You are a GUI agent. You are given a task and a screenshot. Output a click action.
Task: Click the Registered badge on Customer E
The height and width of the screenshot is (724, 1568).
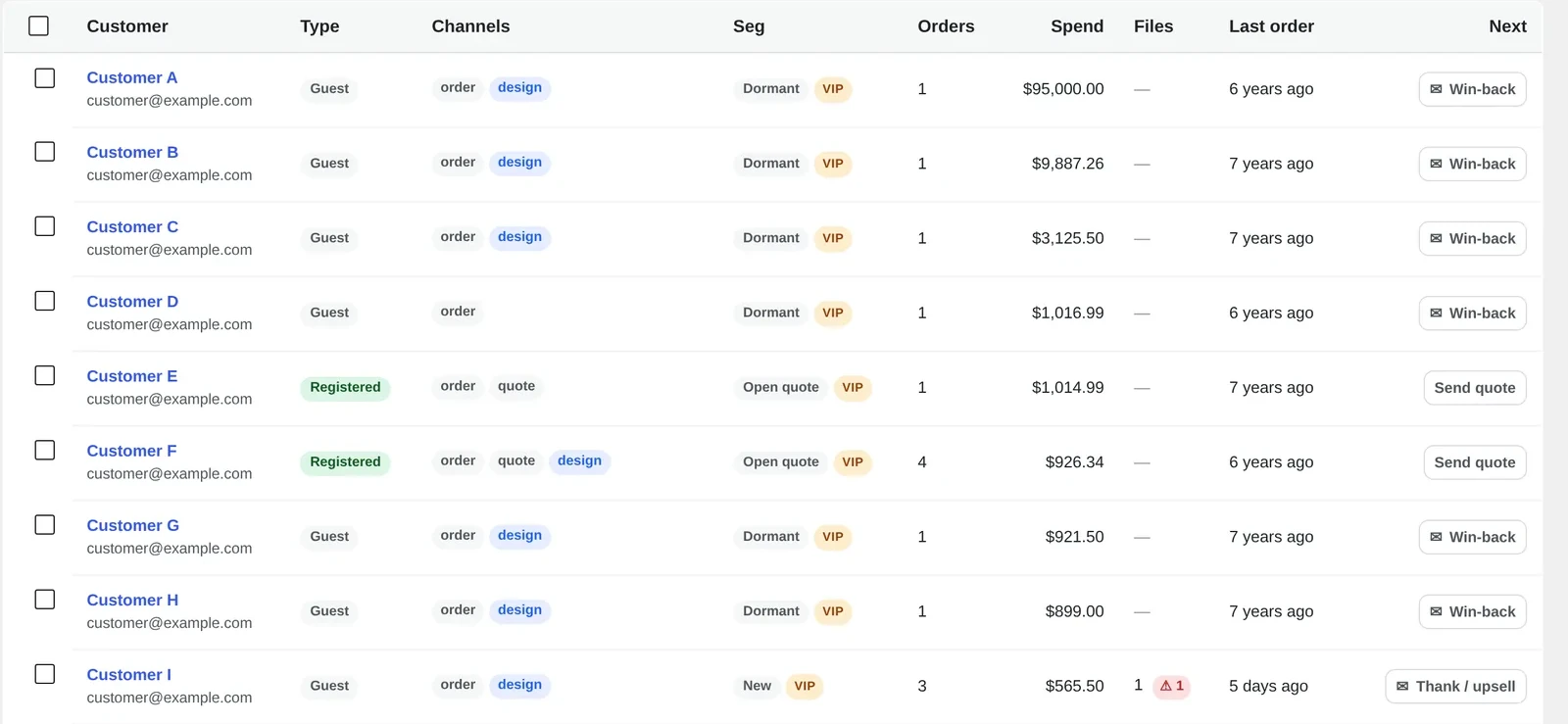[345, 387]
